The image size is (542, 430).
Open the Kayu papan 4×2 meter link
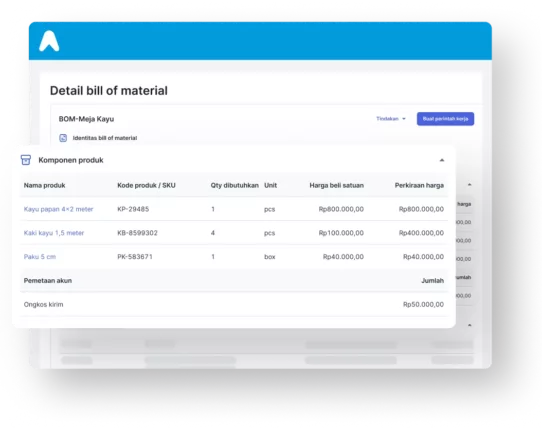point(58,209)
